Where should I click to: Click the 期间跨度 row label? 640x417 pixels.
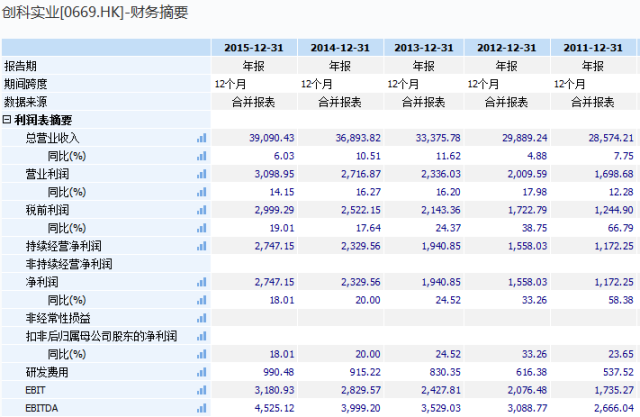click(x=26, y=84)
